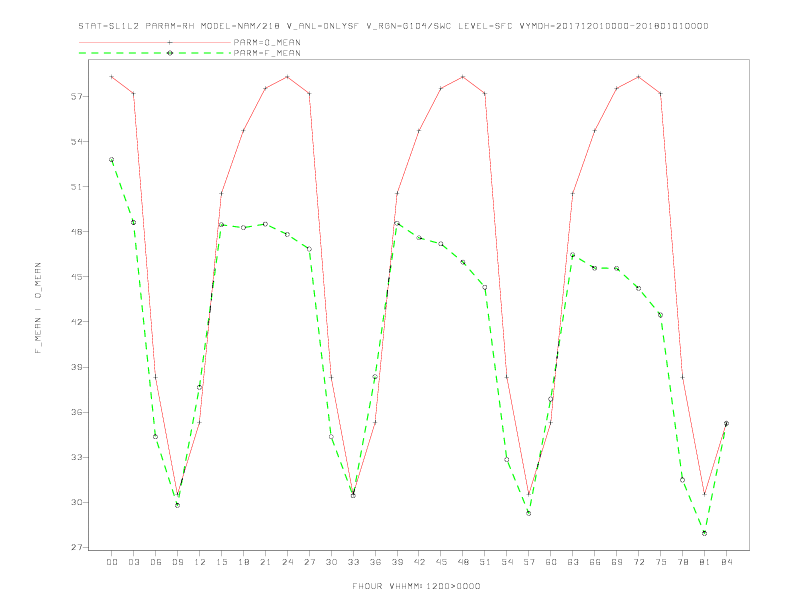Screen dimensions: 792x612
Task: Click the x-axis tick label 63
Action: coord(573,562)
